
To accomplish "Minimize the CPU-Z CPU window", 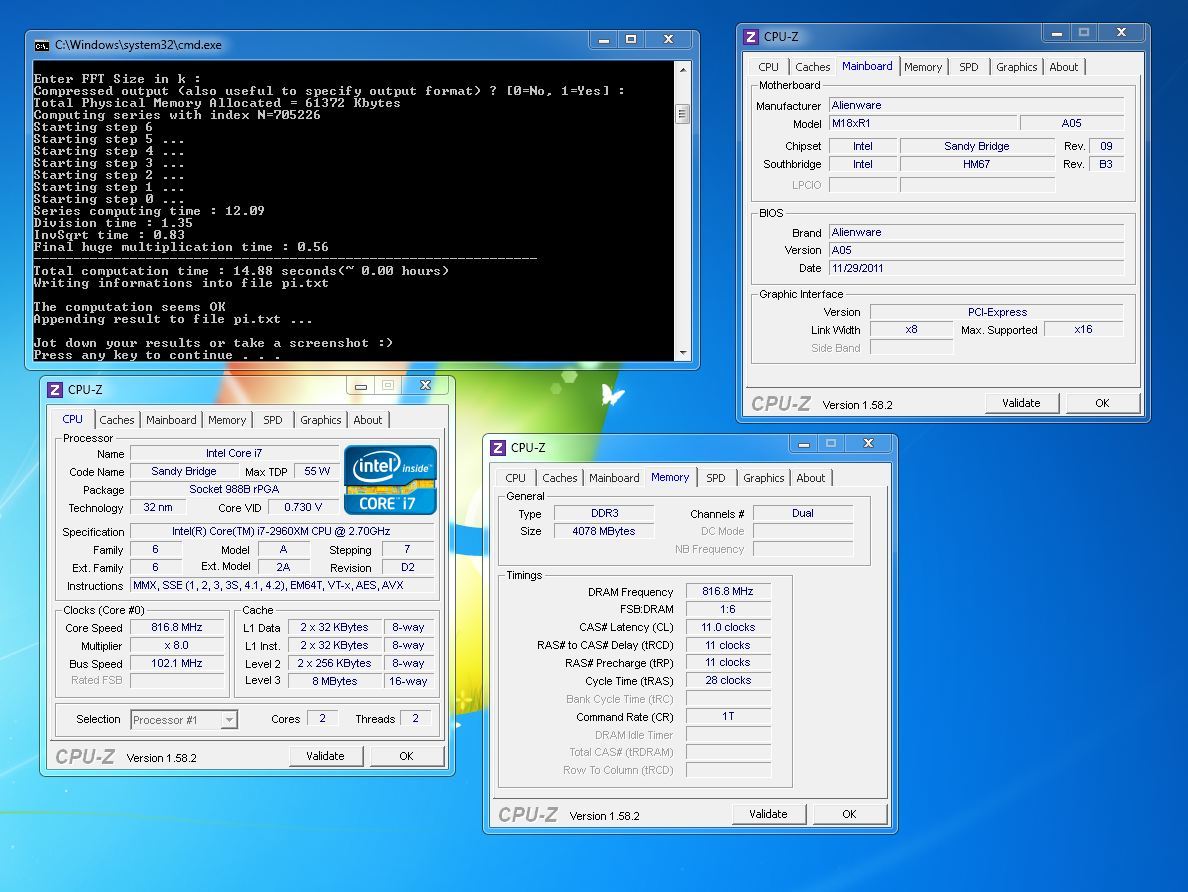I will (x=361, y=386).
